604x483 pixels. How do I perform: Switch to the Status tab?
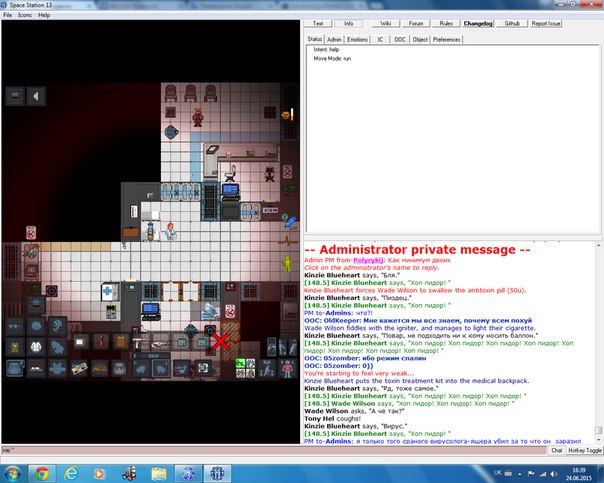pyautogui.click(x=315, y=39)
